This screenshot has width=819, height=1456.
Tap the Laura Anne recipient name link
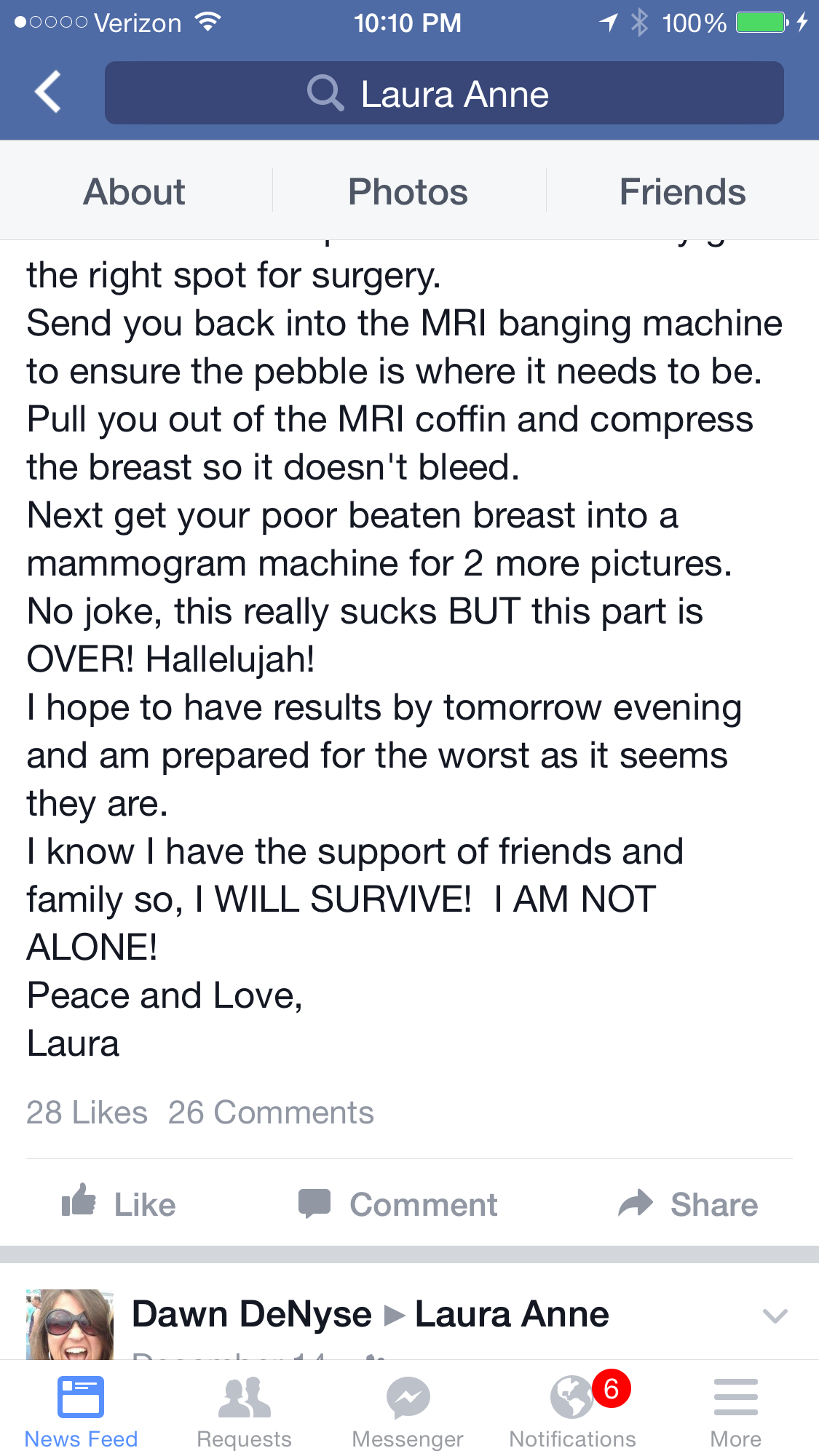pyautogui.click(x=512, y=1315)
